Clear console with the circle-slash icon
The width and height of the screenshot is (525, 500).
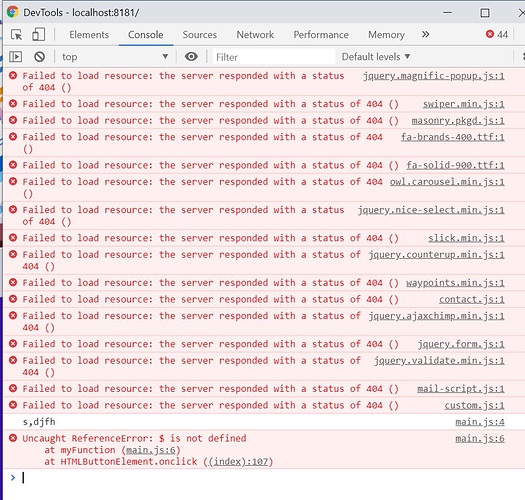click(40, 57)
